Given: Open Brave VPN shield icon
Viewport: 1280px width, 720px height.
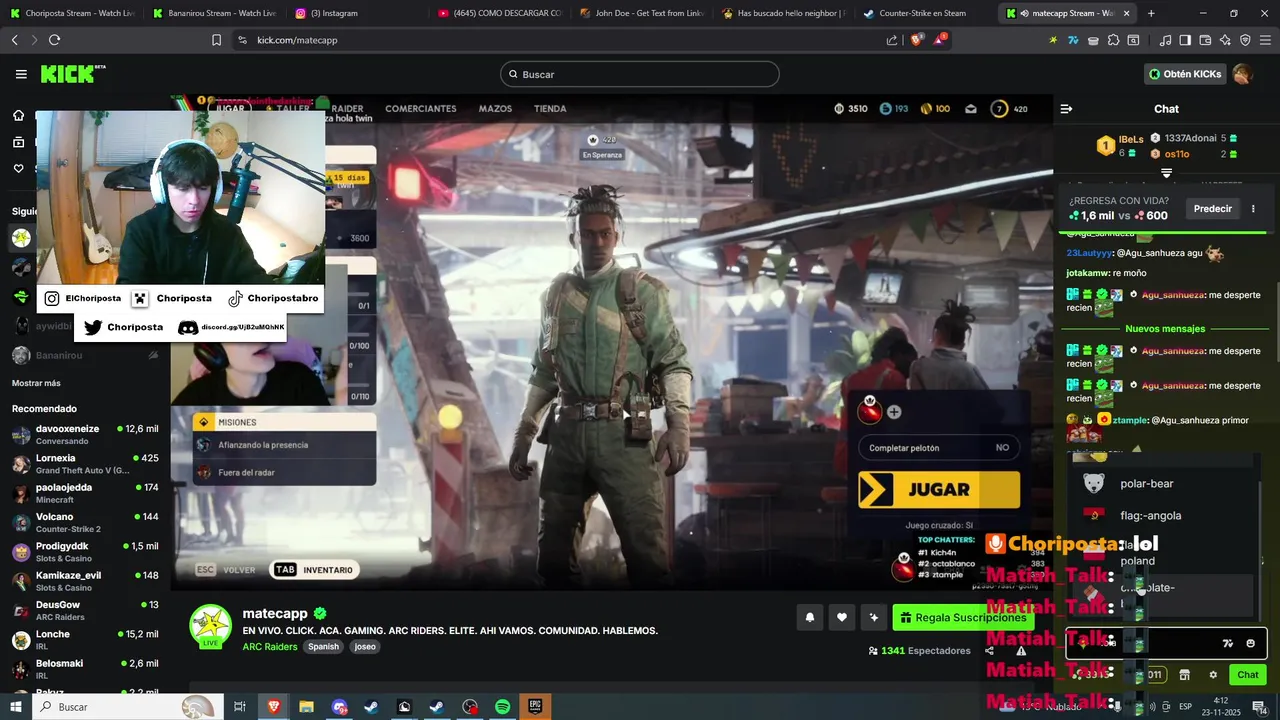Looking at the screenshot, I should click(x=1245, y=40).
